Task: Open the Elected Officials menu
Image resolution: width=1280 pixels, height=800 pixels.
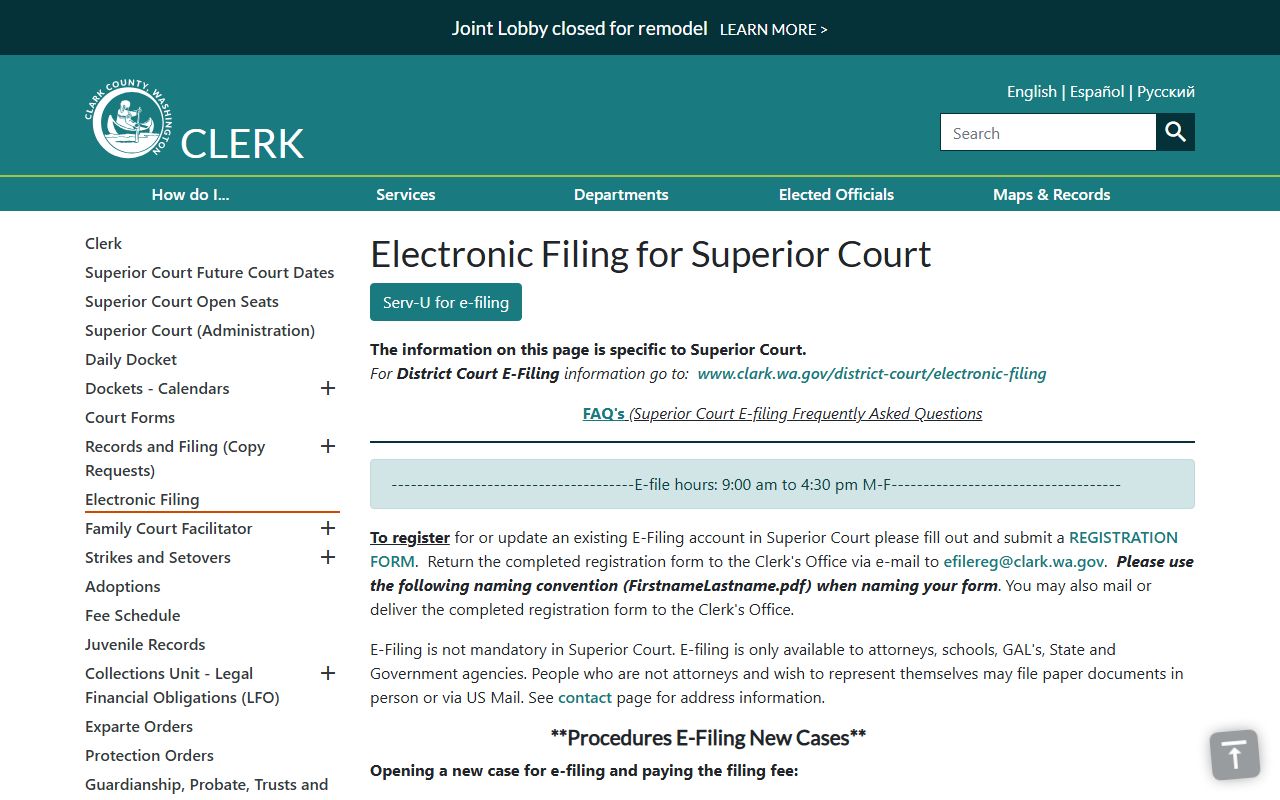Action: click(x=836, y=194)
